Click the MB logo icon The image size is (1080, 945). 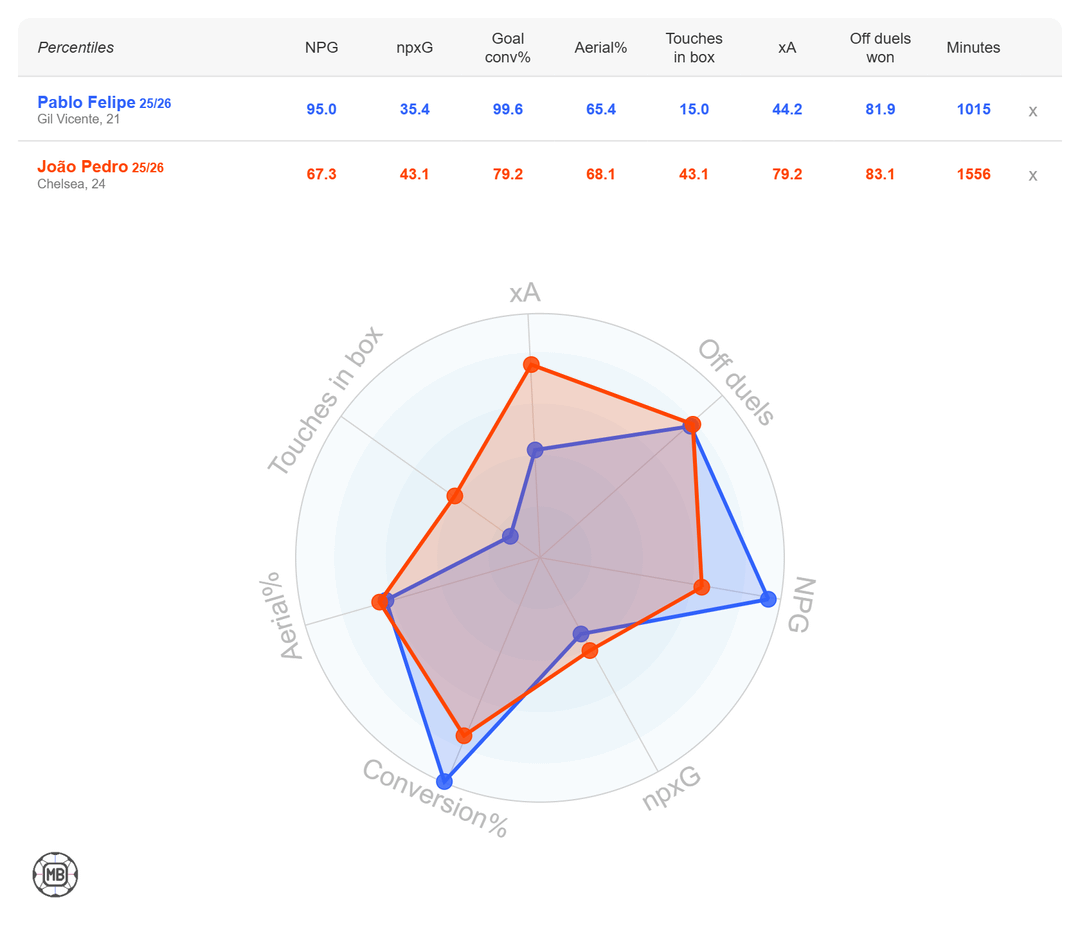55,875
